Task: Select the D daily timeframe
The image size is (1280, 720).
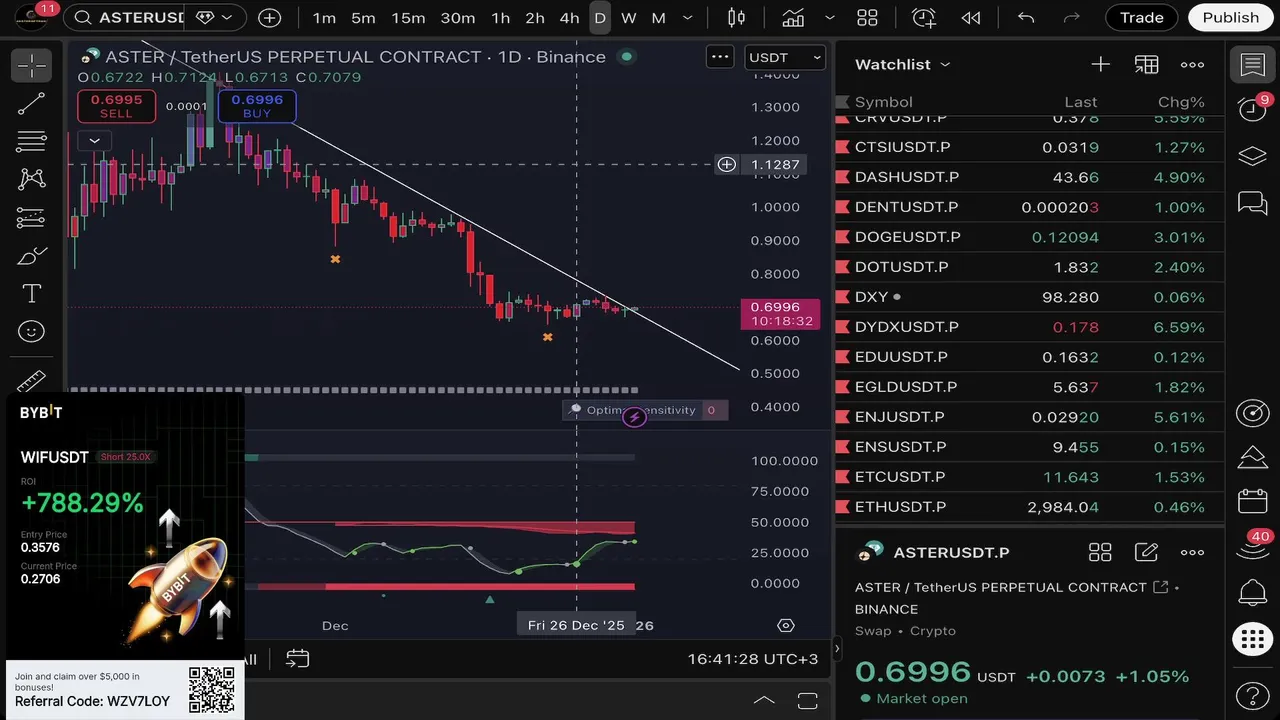Action: (x=600, y=18)
